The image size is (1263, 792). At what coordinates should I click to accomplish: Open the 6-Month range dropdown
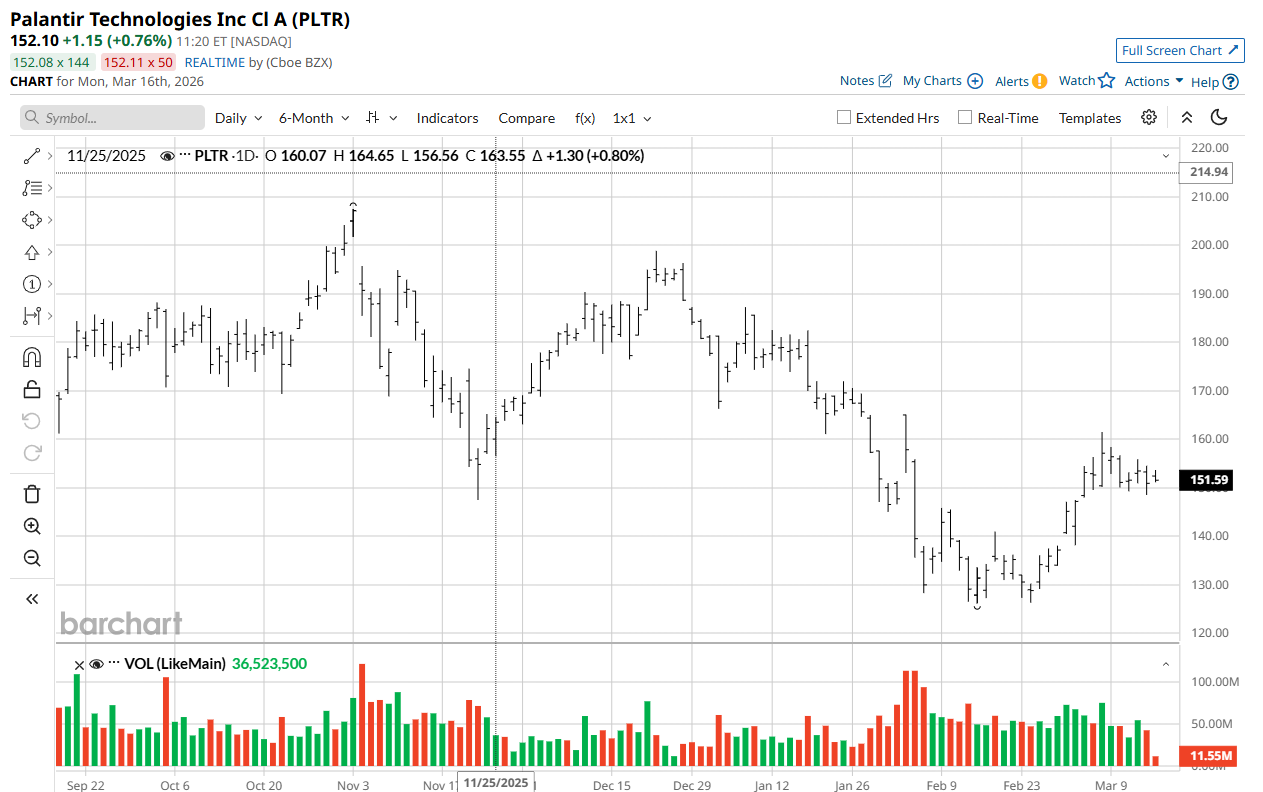click(x=314, y=118)
